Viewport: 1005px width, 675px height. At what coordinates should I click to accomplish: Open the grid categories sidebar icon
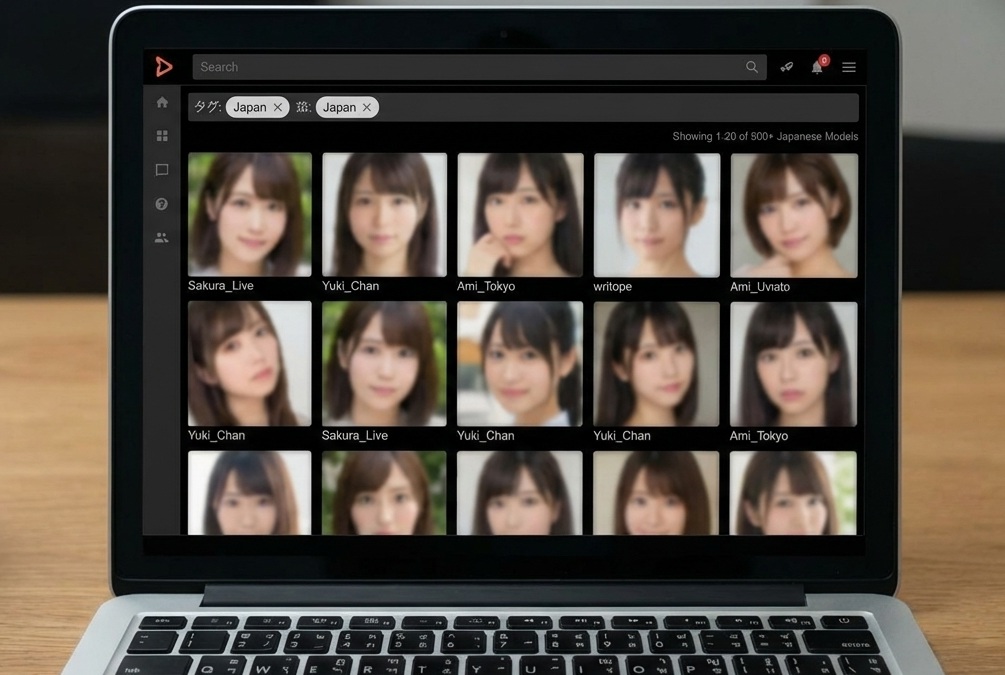coord(162,136)
